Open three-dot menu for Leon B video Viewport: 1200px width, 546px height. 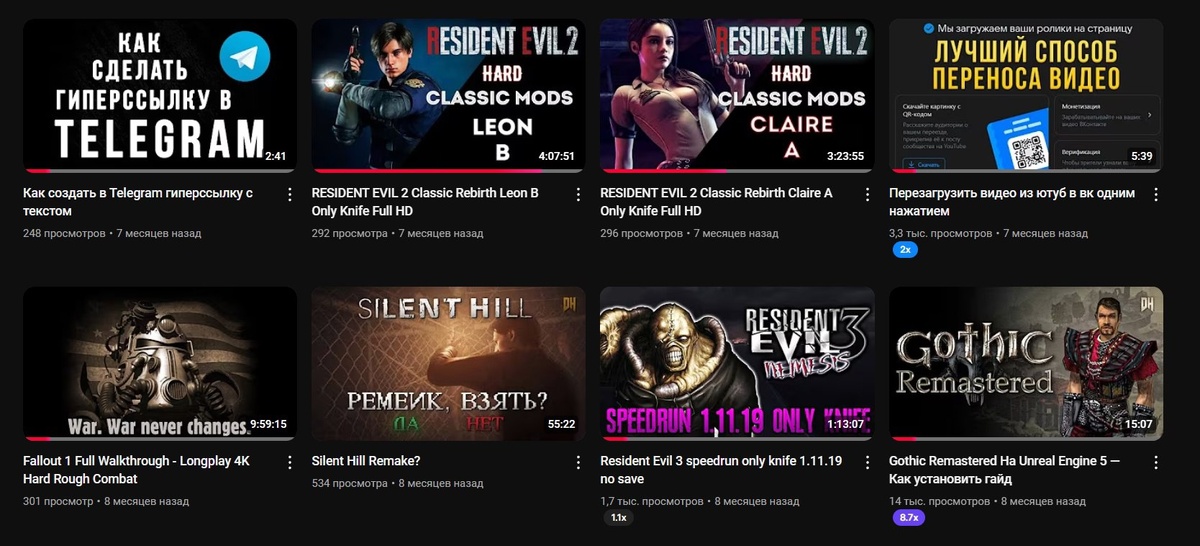pos(578,194)
